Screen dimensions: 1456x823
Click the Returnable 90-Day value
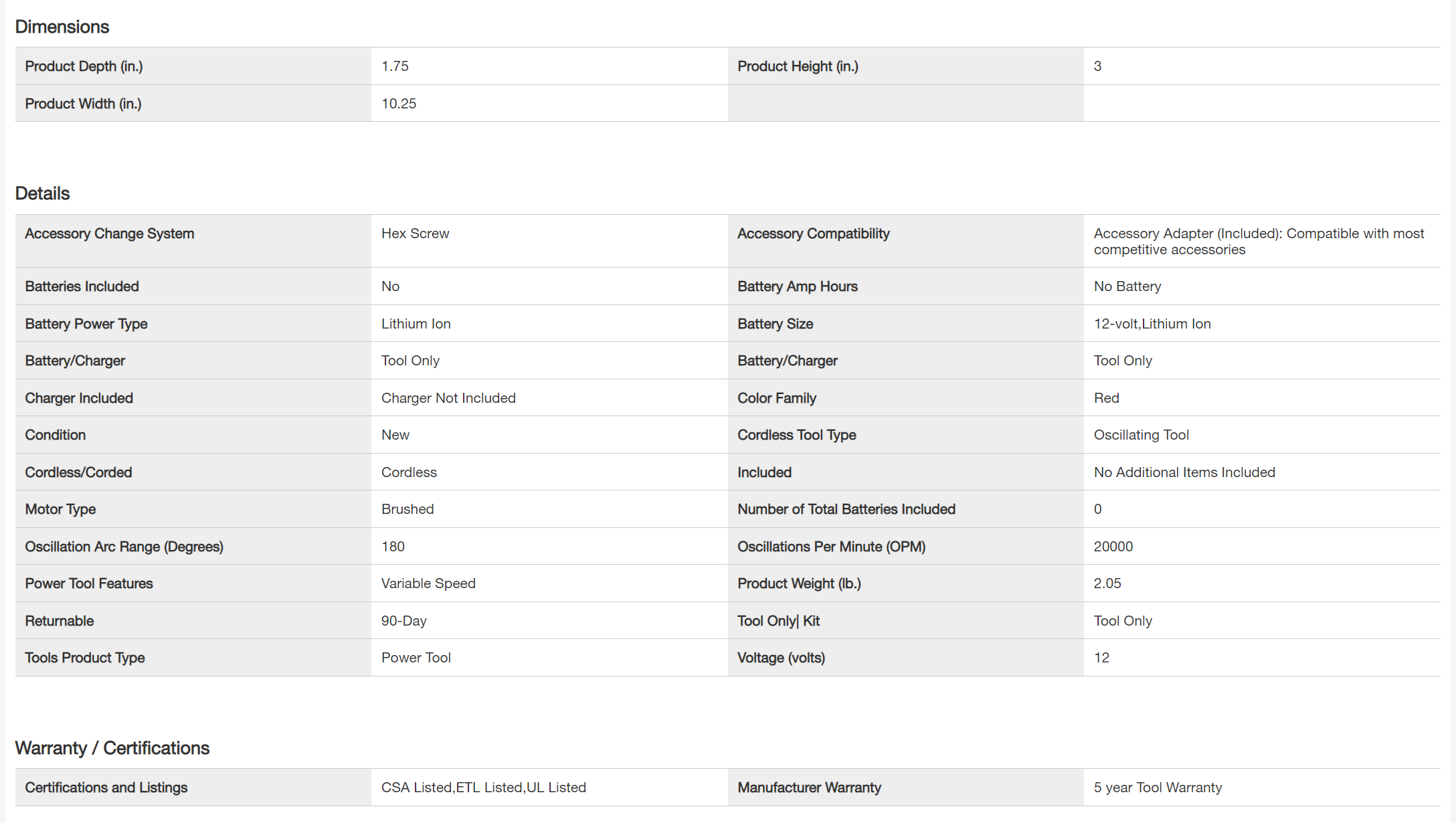click(403, 621)
